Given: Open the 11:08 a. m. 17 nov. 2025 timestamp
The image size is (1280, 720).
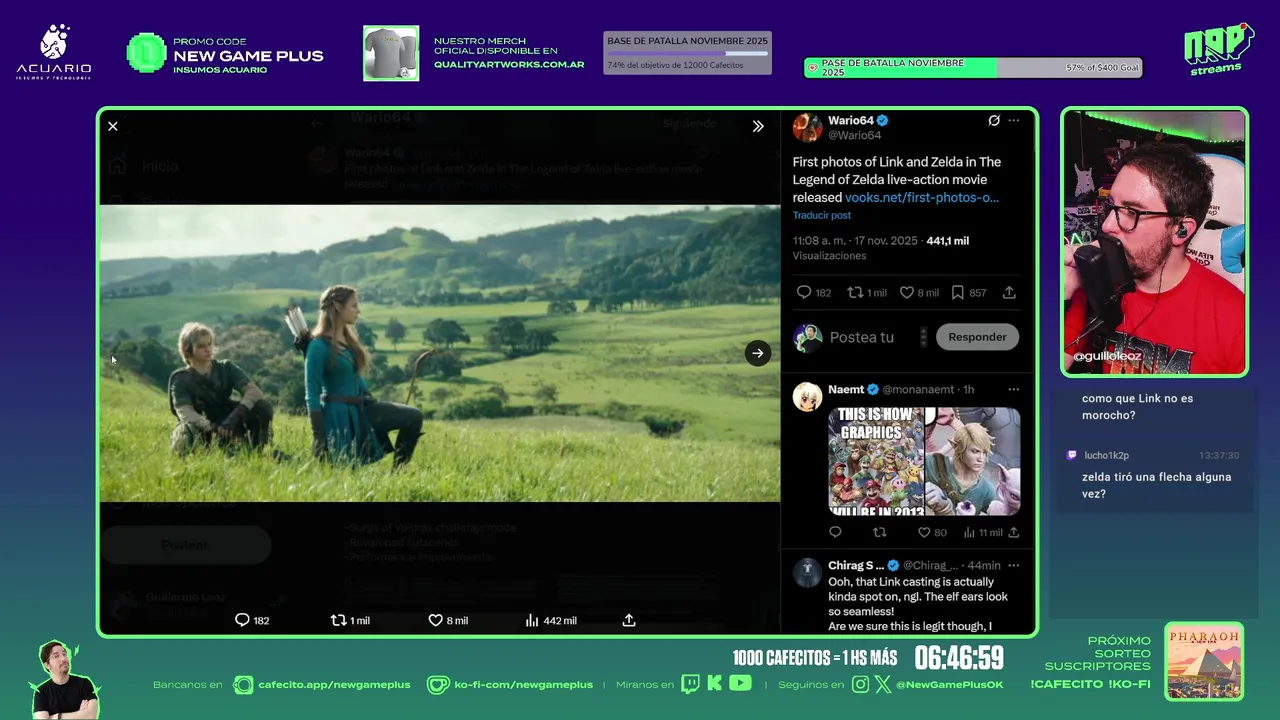Looking at the screenshot, I should tap(856, 241).
